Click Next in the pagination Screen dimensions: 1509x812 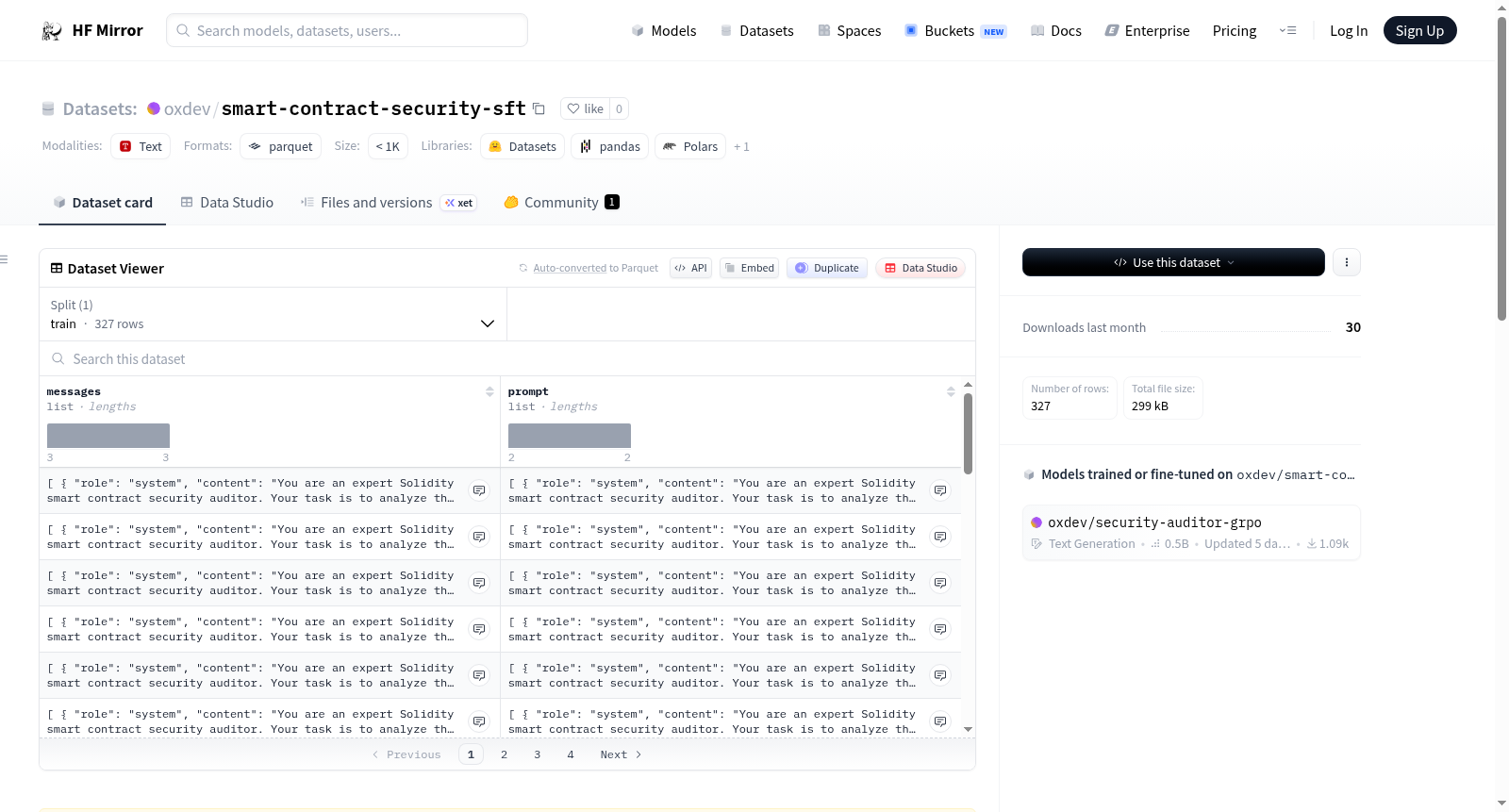pos(621,754)
